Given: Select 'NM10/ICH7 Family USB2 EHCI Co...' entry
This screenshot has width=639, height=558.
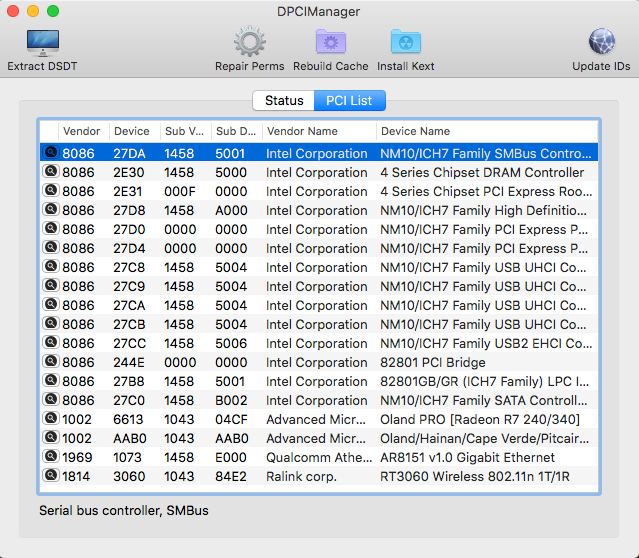Looking at the screenshot, I should [486, 344].
